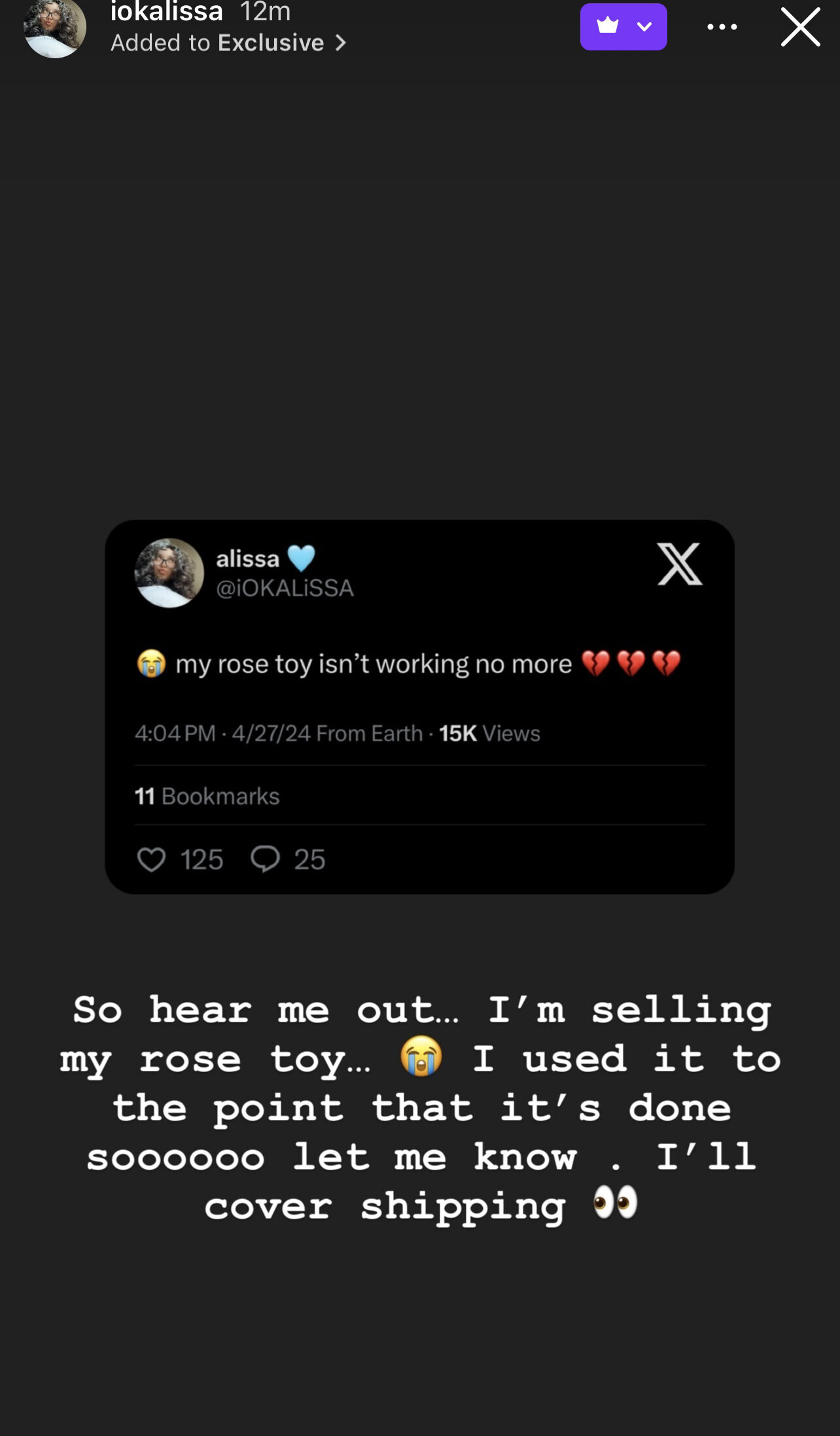
Task: Click the chevron after Exclusive
Action: 340,43
